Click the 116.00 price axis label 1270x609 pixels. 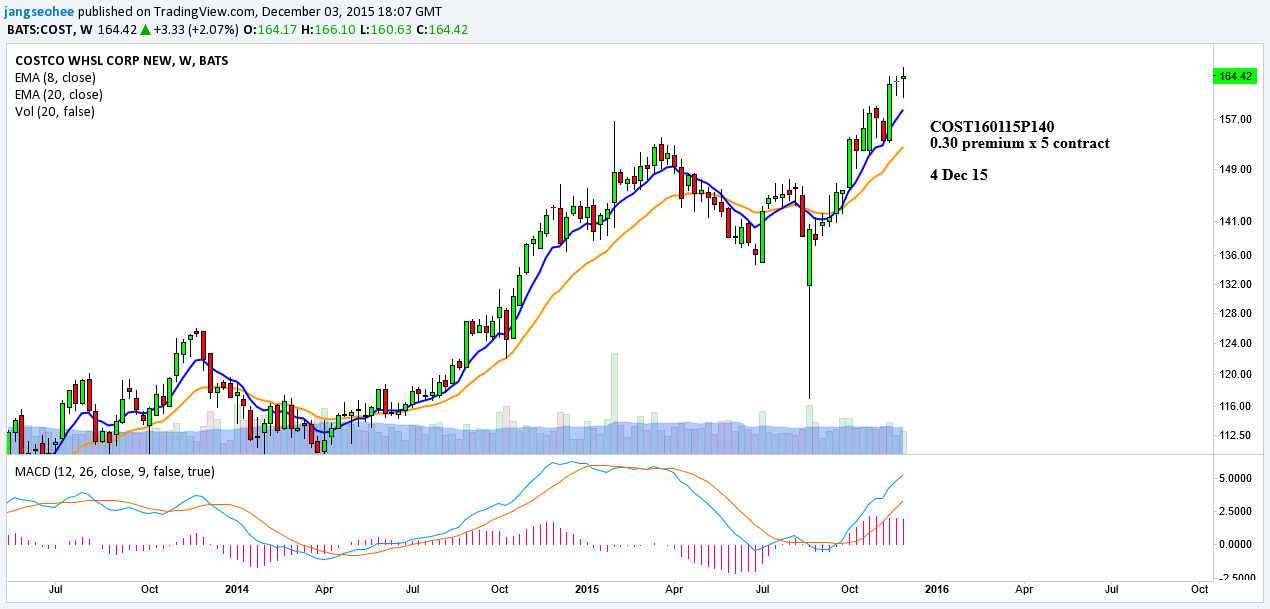1235,406
